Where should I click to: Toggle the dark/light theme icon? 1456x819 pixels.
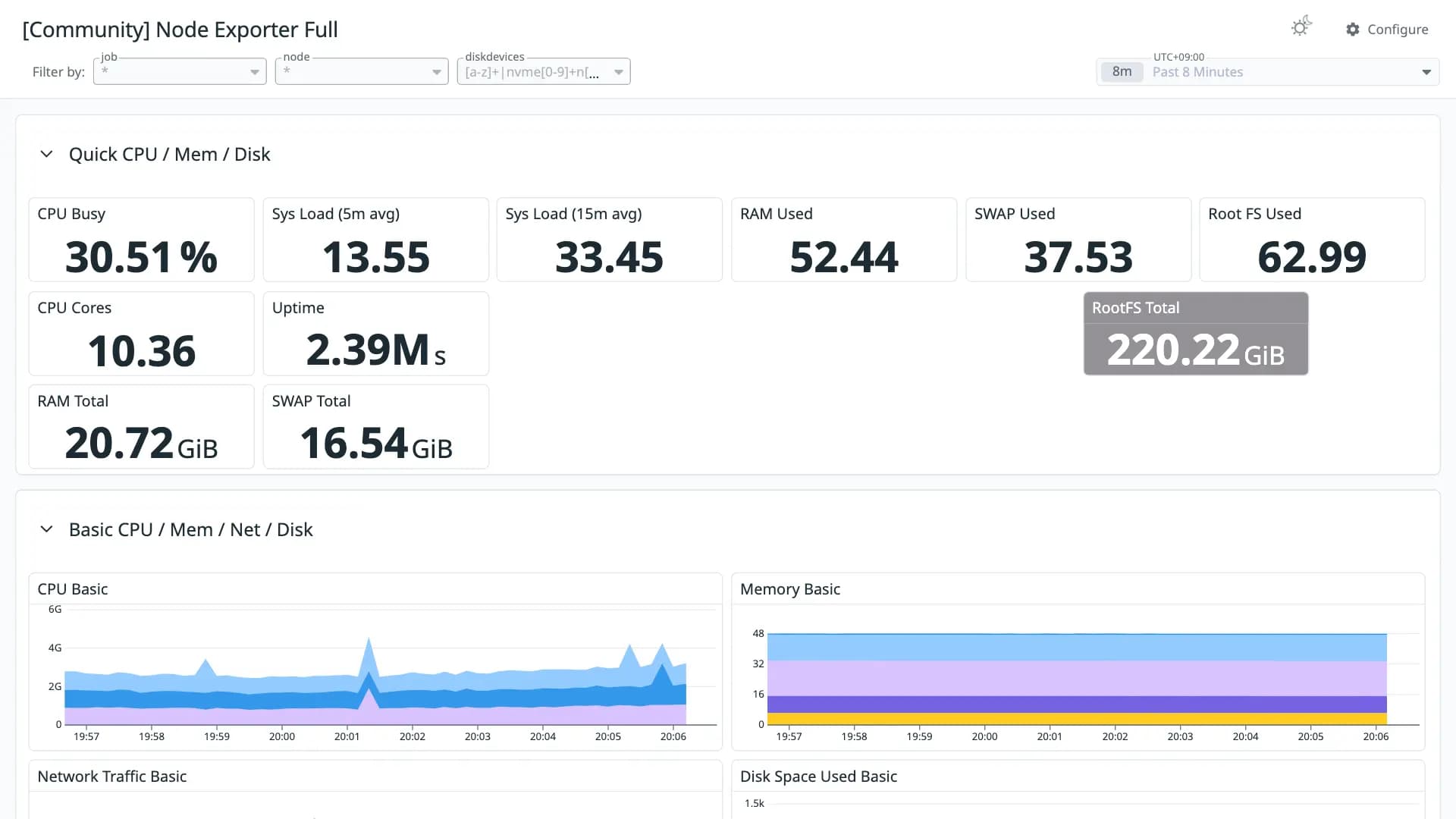pyautogui.click(x=1301, y=27)
